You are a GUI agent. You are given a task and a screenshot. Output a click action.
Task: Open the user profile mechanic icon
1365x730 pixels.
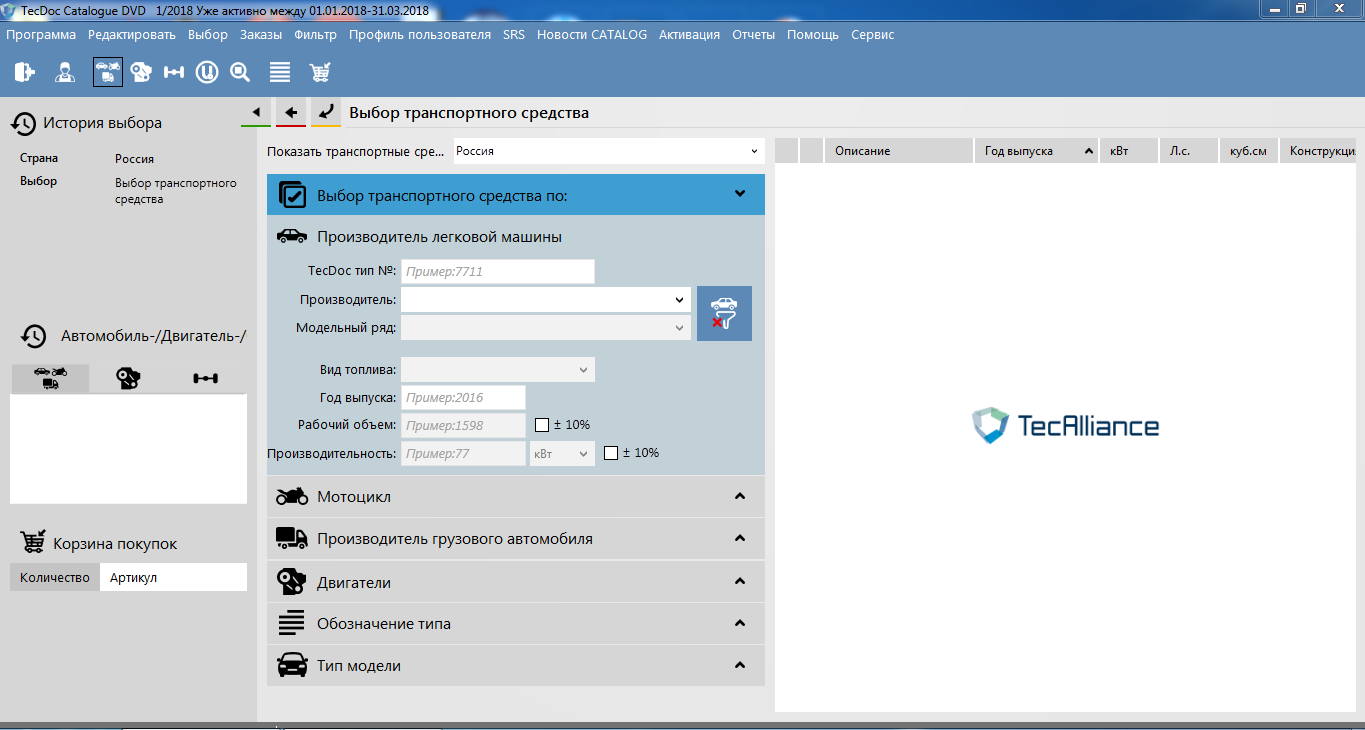point(65,72)
